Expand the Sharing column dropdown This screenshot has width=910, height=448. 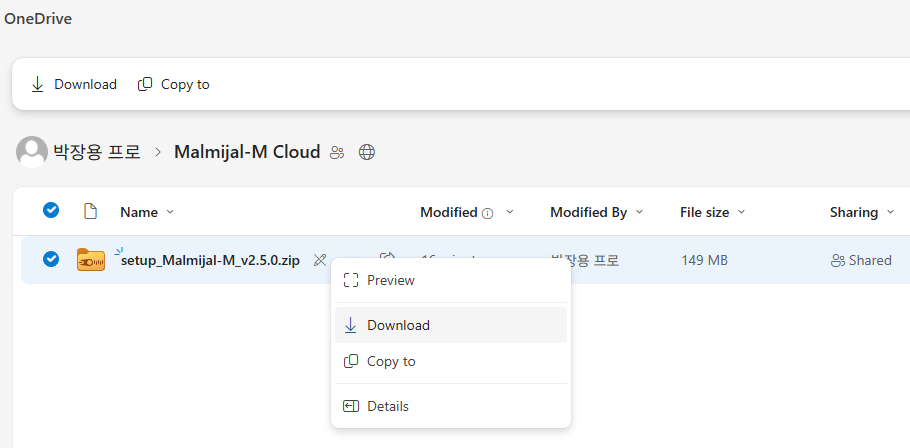point(890,212)
